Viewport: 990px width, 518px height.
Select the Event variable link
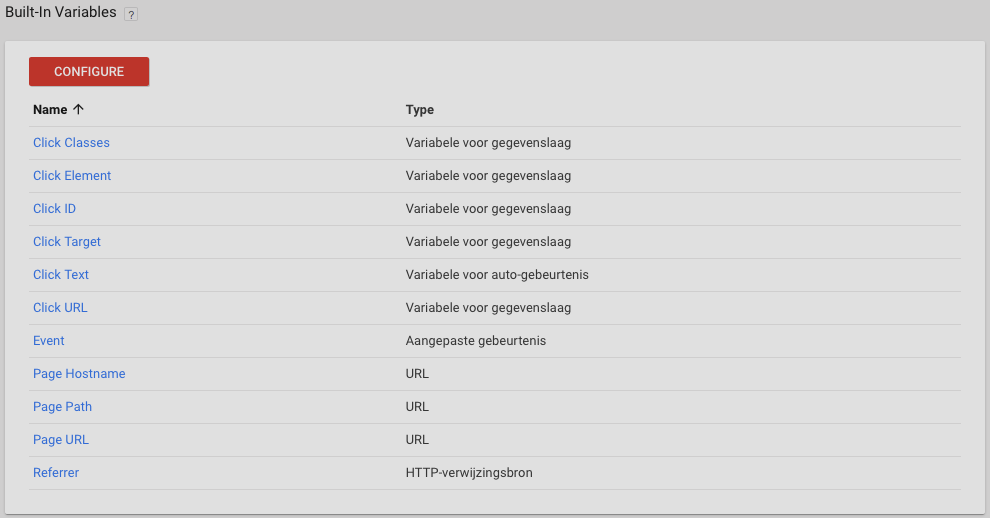coord(48,341)
